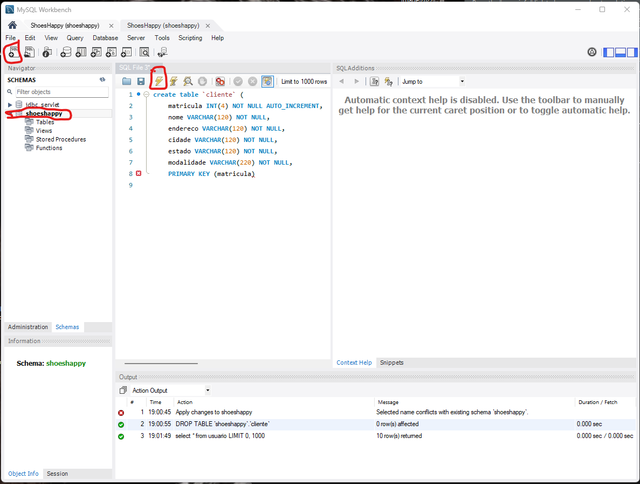Switch to the Context Help tab
640x484 pixels.
click(354, 362)
